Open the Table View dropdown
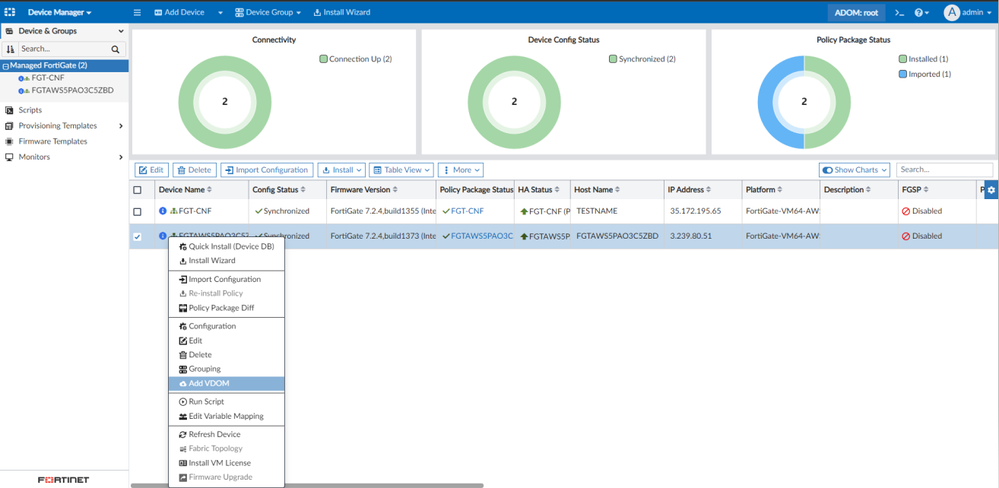Screen dimensions: 999x488 [402, 170]
